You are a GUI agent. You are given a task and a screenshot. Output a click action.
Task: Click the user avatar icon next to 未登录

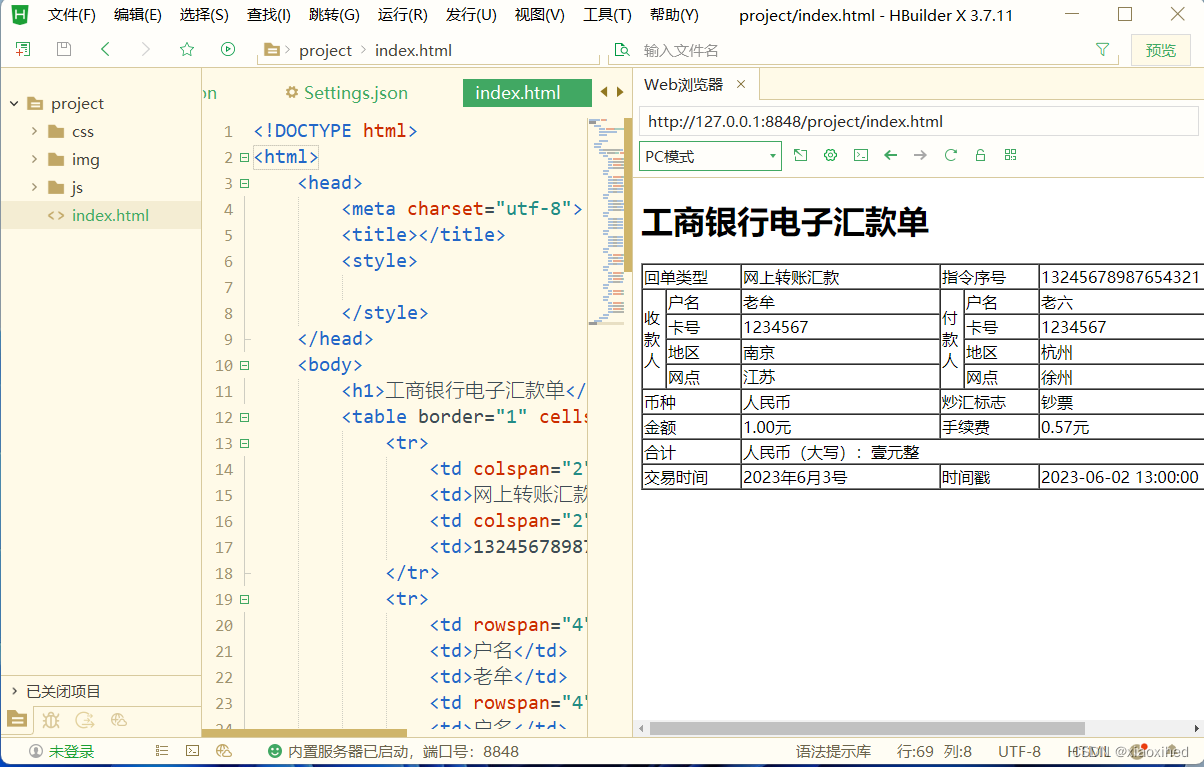click(x=36, y=751)
